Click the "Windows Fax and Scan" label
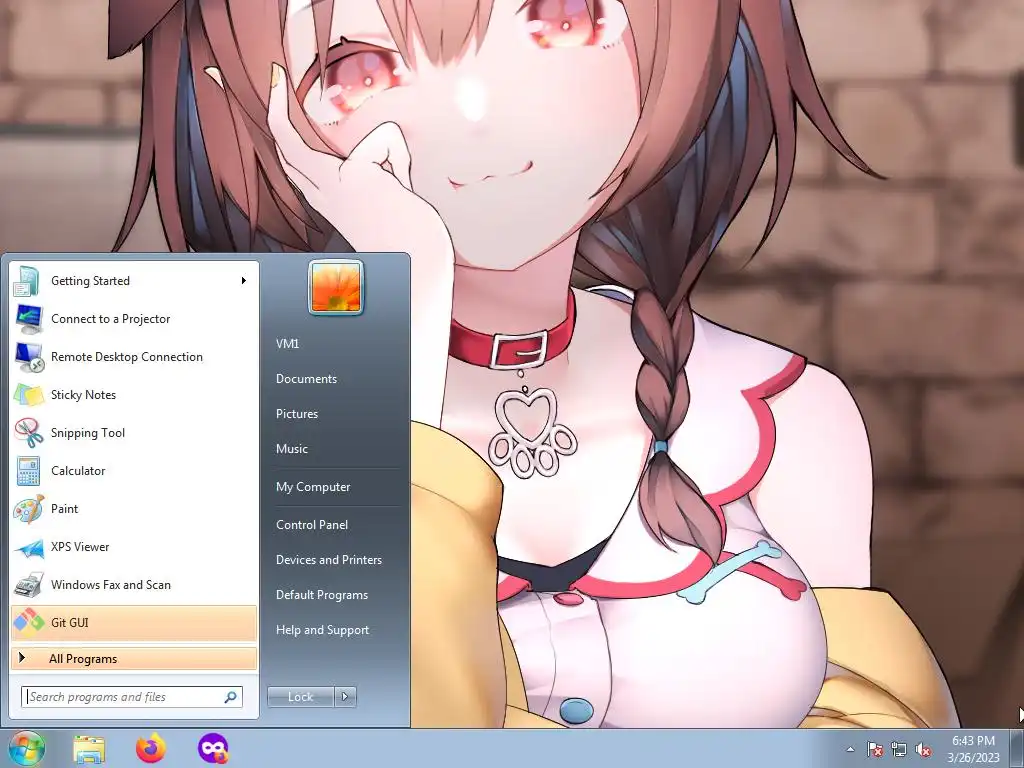This screenshot has width=1024, height=768. click(111, 584)
